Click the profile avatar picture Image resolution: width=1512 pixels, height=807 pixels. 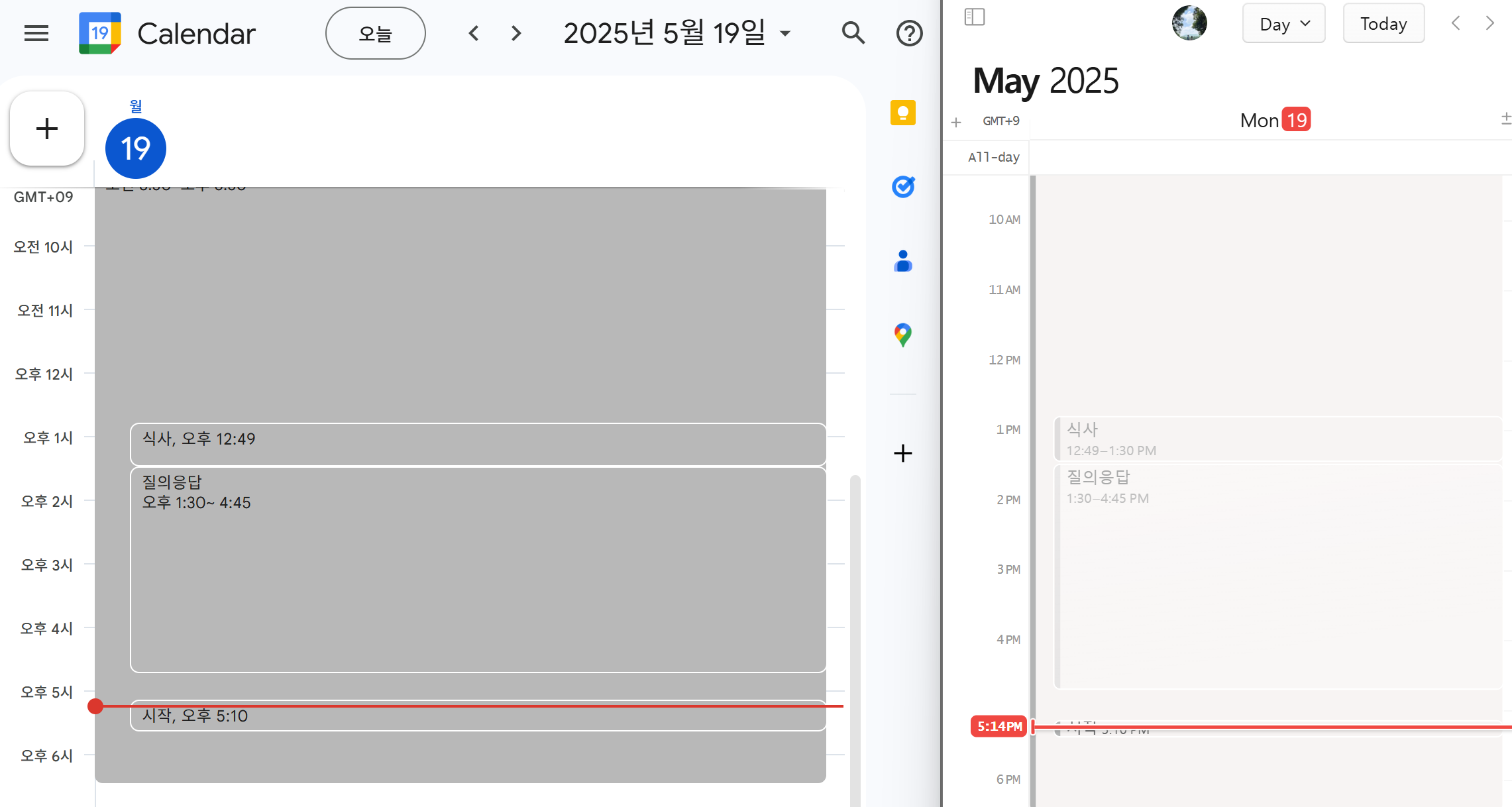coord(1189,23)
